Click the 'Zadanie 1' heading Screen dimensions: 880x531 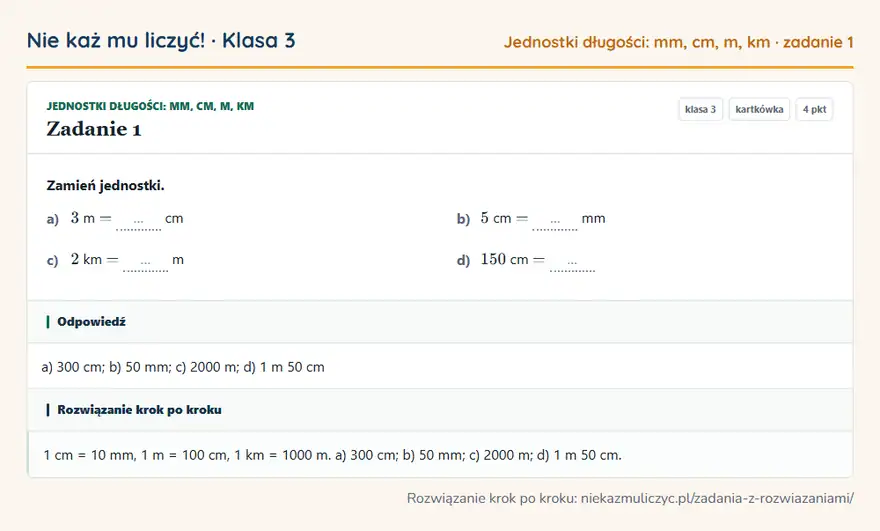94,129
